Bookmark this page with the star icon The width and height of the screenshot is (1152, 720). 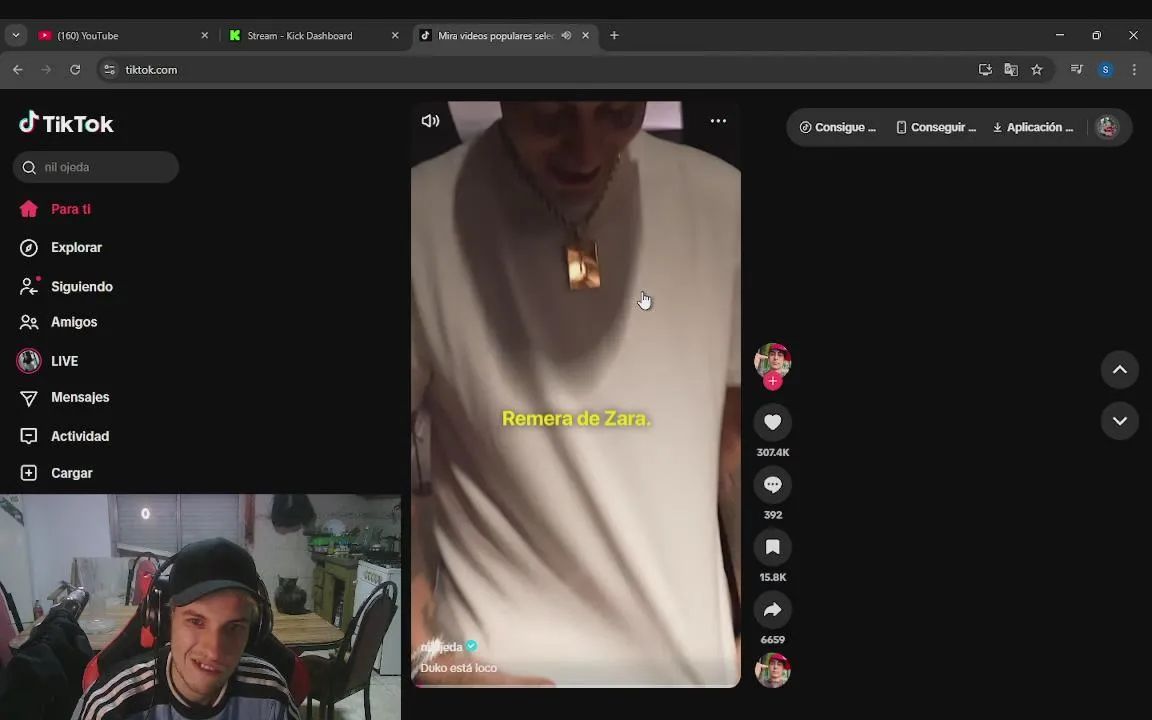[x=1037, y=70]
